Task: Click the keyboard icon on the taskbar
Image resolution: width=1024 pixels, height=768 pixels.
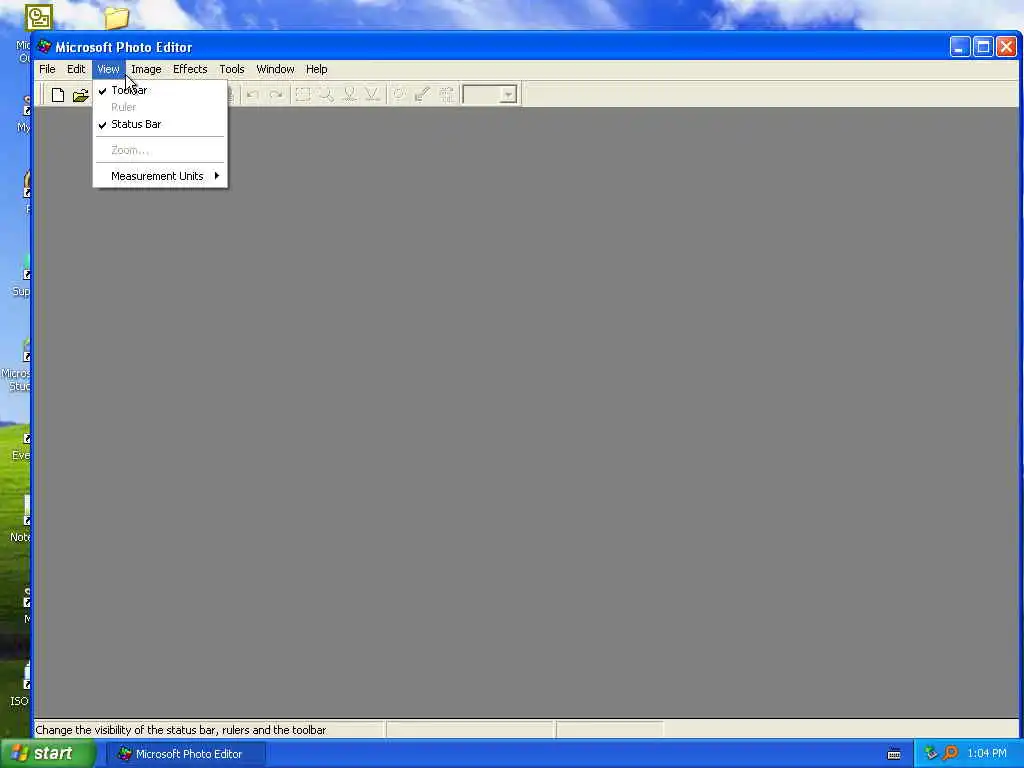Action: 894,754
